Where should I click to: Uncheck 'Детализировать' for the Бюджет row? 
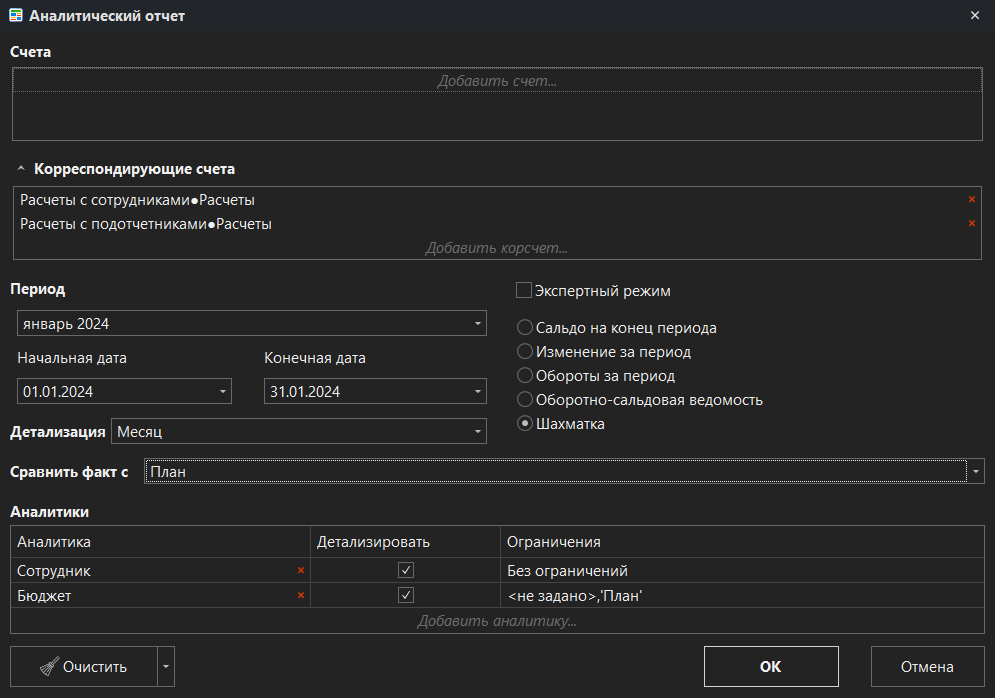point(406,595)
